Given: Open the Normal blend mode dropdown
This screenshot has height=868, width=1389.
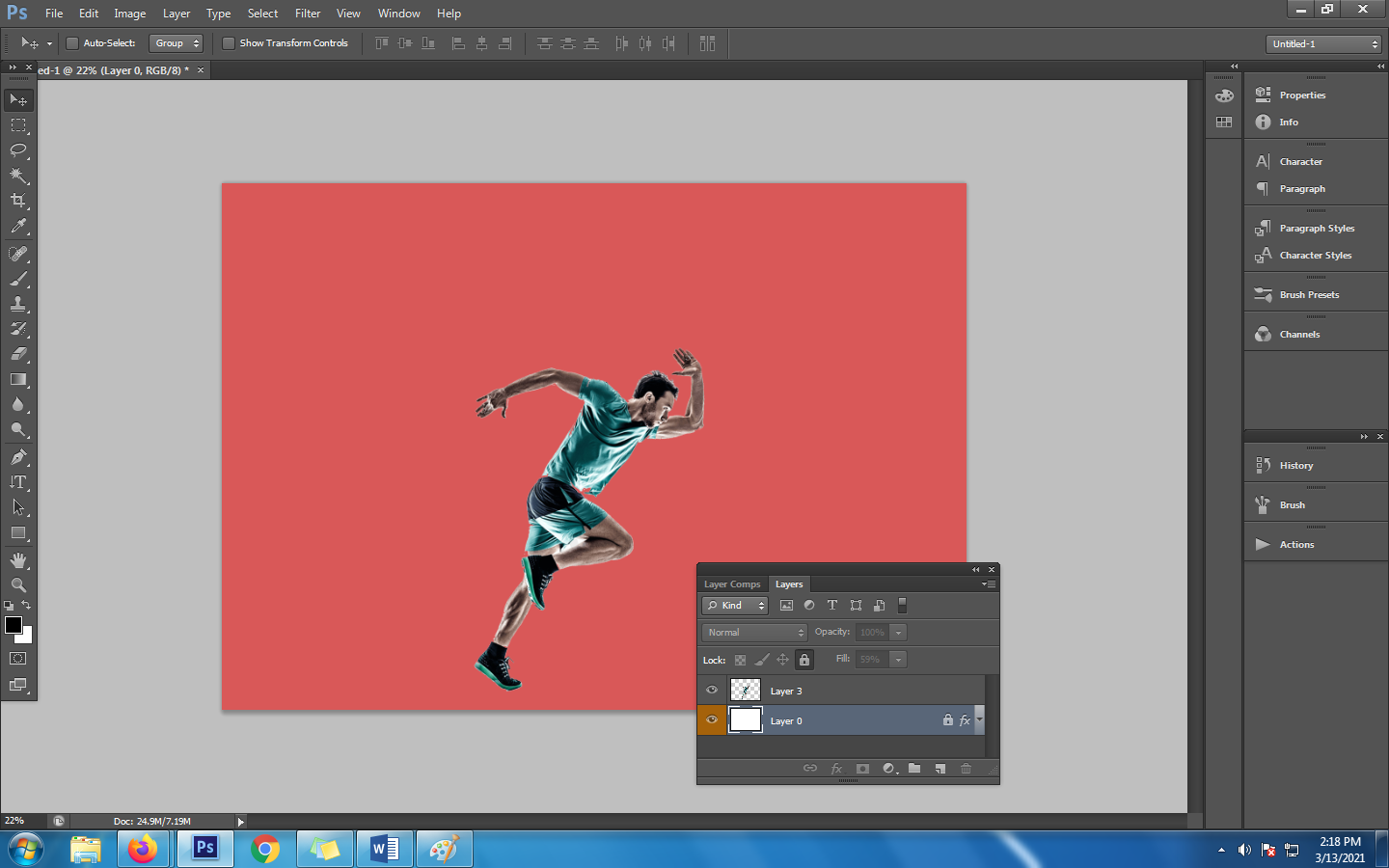Looking at the screenshot, I should click(x=754, y=633).
